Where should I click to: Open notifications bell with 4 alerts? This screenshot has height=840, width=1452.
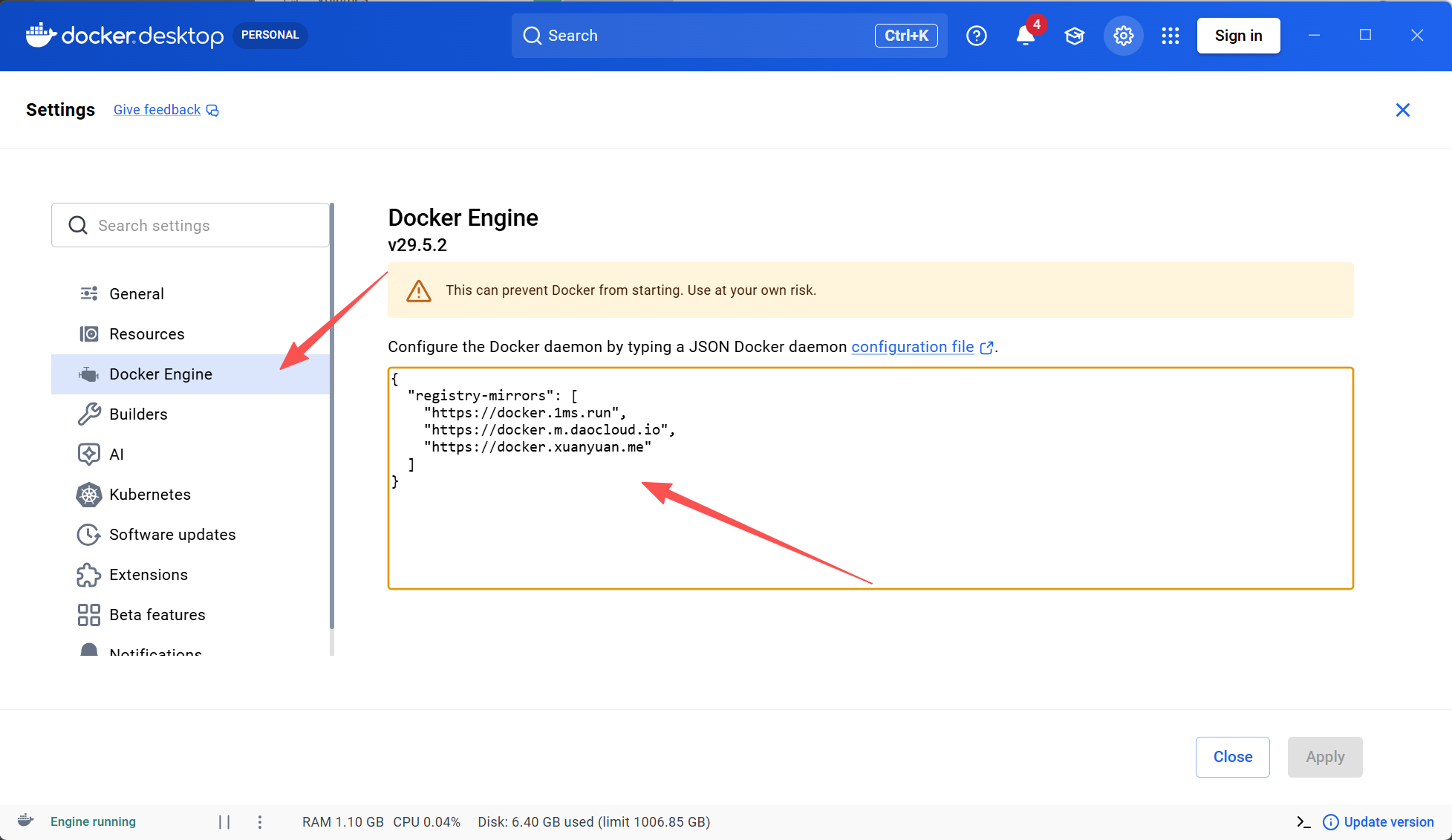1026,36
